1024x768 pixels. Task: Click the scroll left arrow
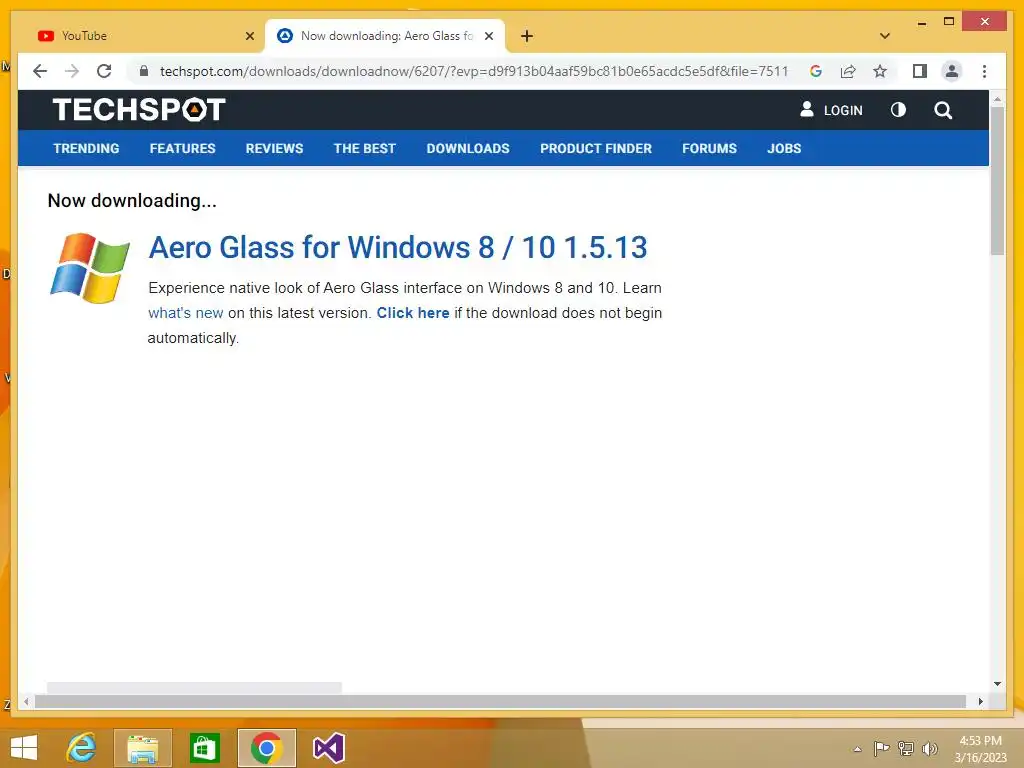[26, 701]
